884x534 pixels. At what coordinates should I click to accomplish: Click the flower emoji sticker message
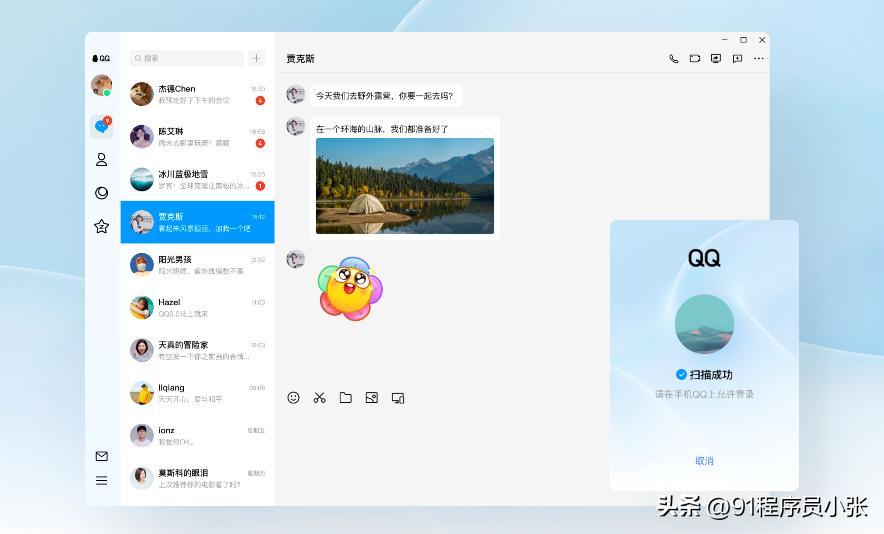point(350,288)
